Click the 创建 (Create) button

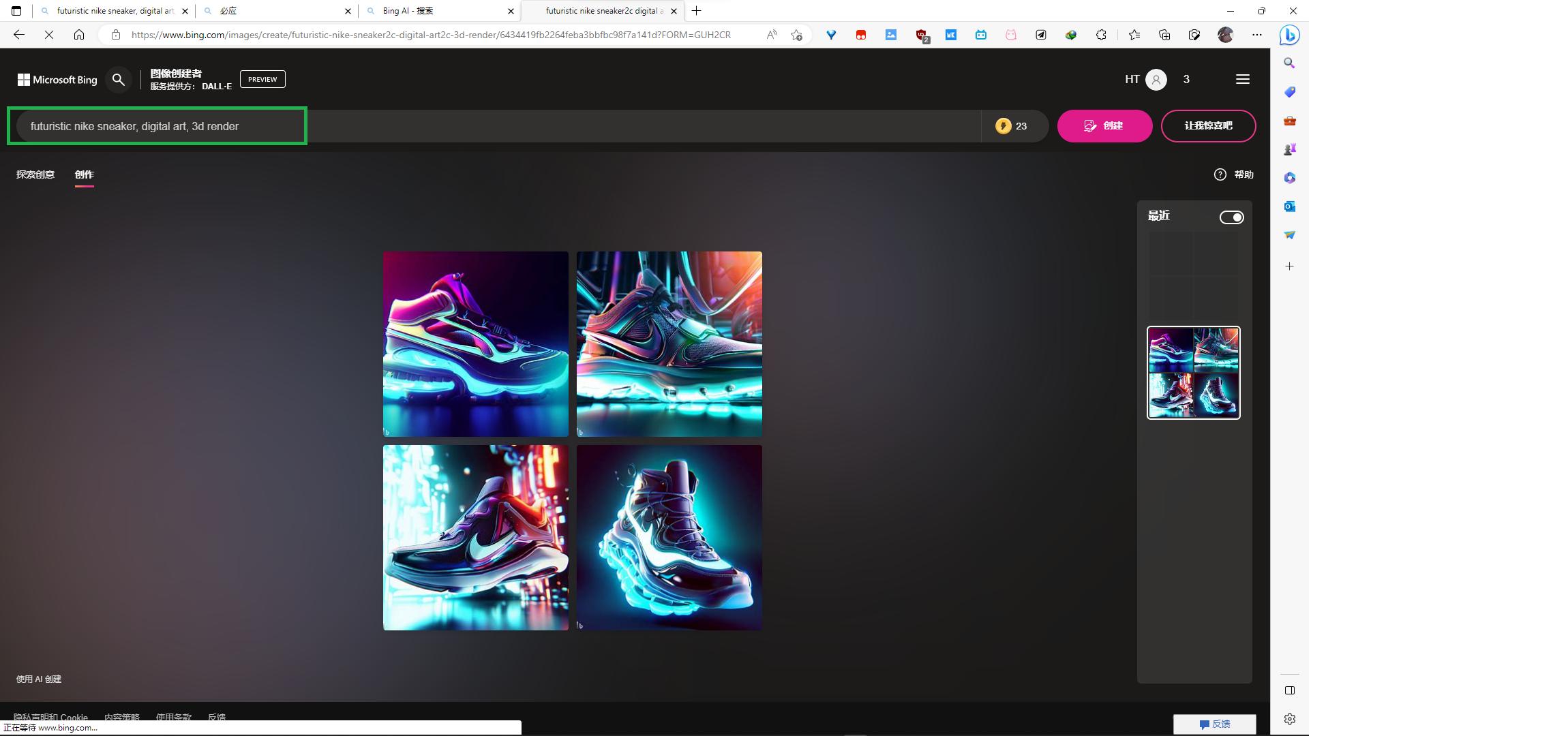[1104, 126]
